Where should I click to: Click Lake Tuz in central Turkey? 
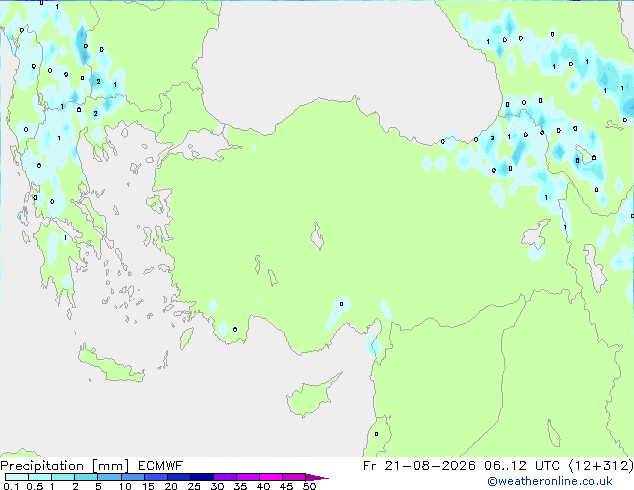[317, 237]
